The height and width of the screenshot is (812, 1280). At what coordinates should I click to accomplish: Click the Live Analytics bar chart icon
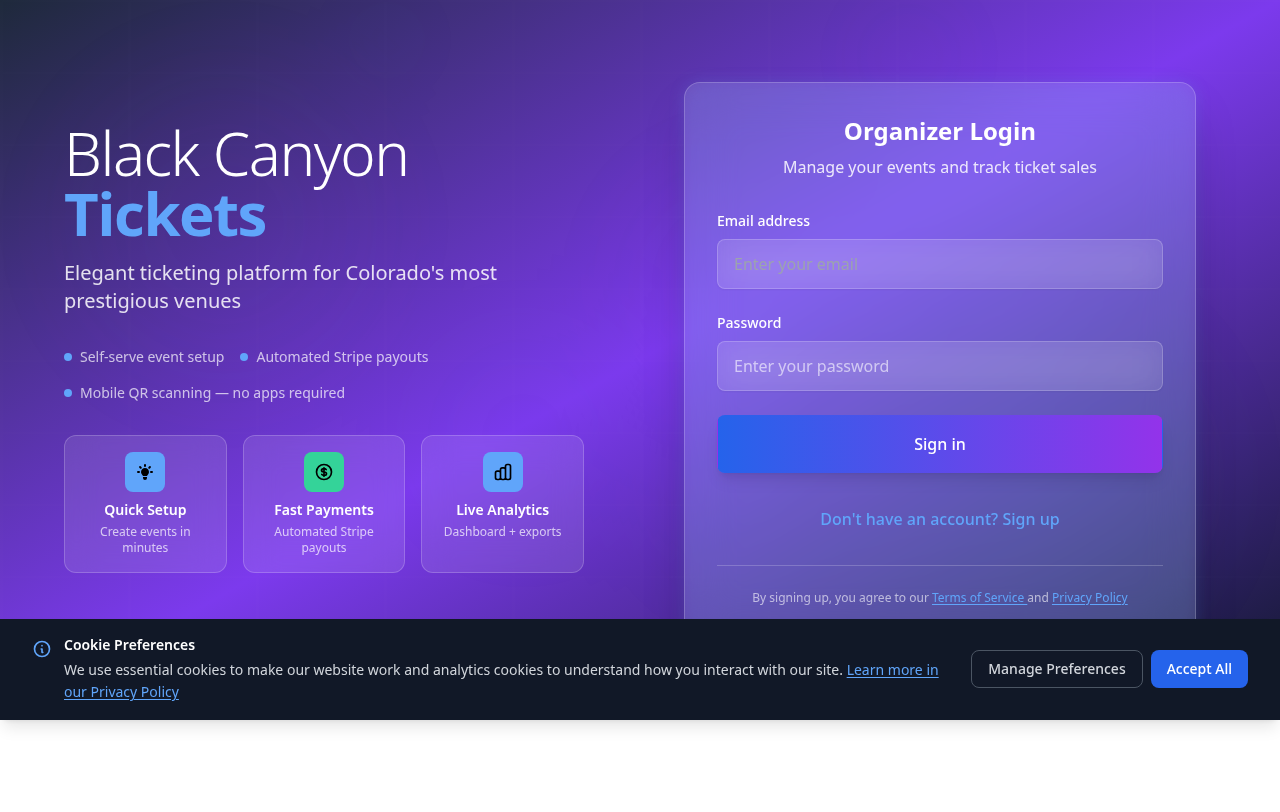(503, 472)
